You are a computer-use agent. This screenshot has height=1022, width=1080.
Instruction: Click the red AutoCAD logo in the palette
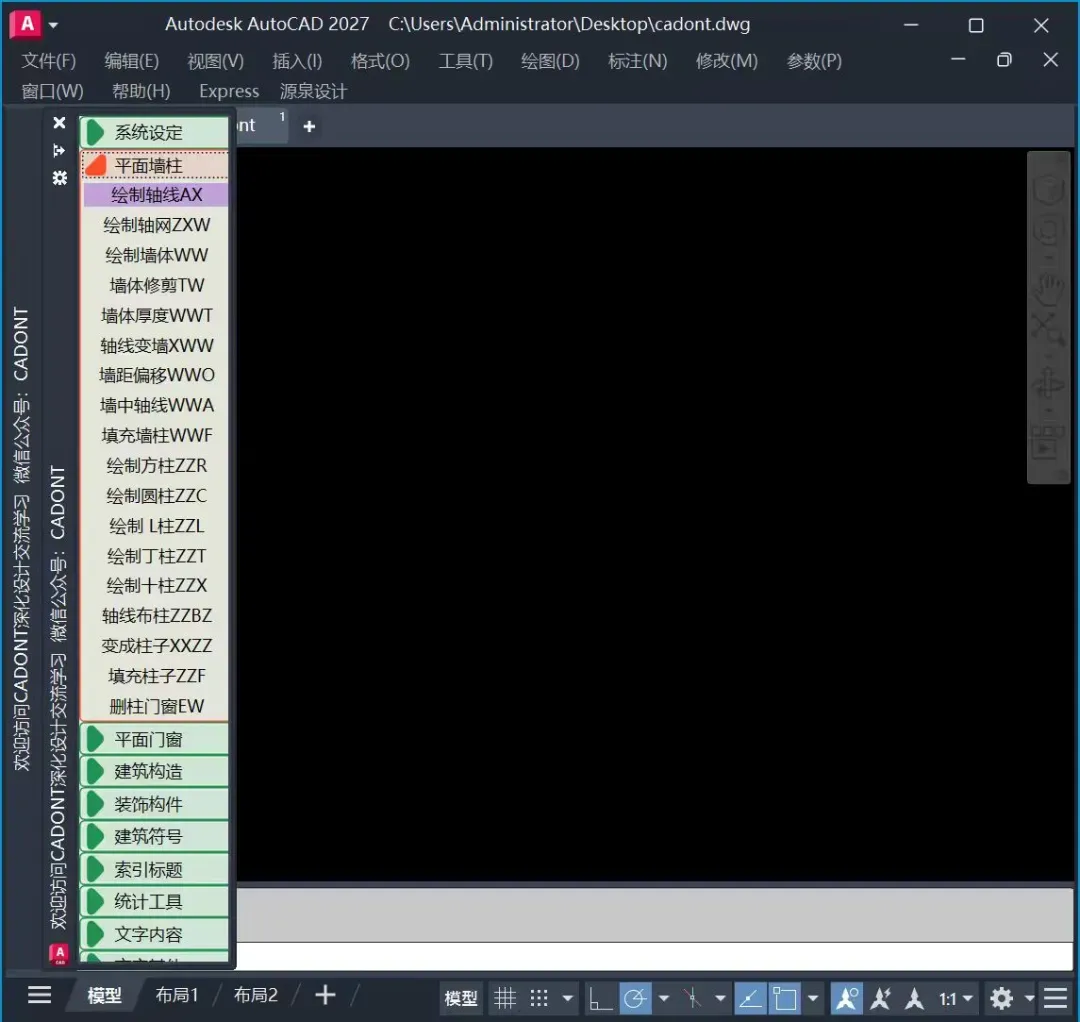59,954
